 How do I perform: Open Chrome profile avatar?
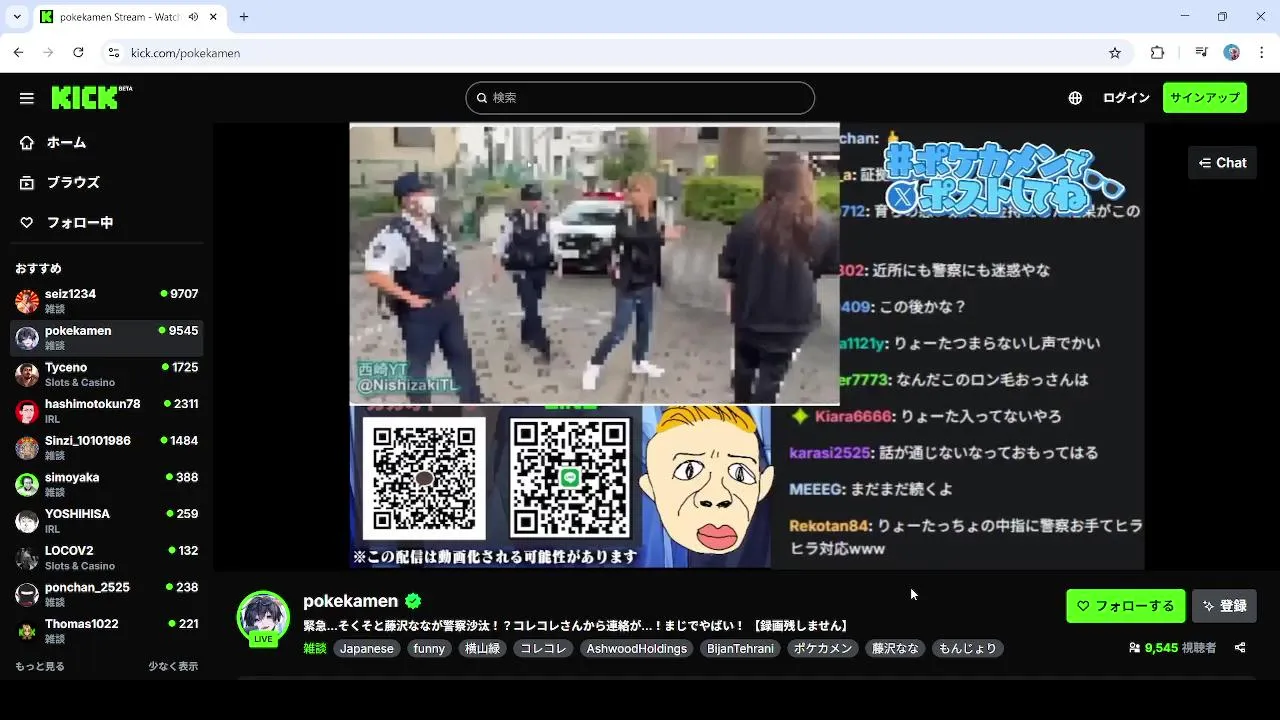pos(1232,53)
